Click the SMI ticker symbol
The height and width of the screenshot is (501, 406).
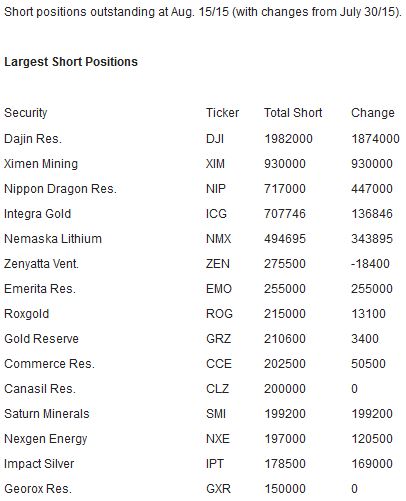point(216,414)
